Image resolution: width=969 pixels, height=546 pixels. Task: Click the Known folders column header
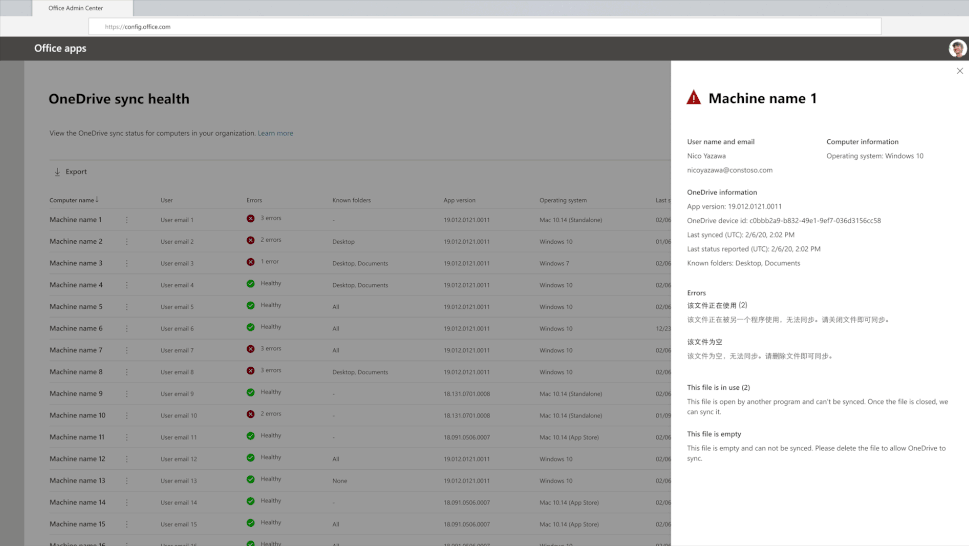tap(351, 200)
